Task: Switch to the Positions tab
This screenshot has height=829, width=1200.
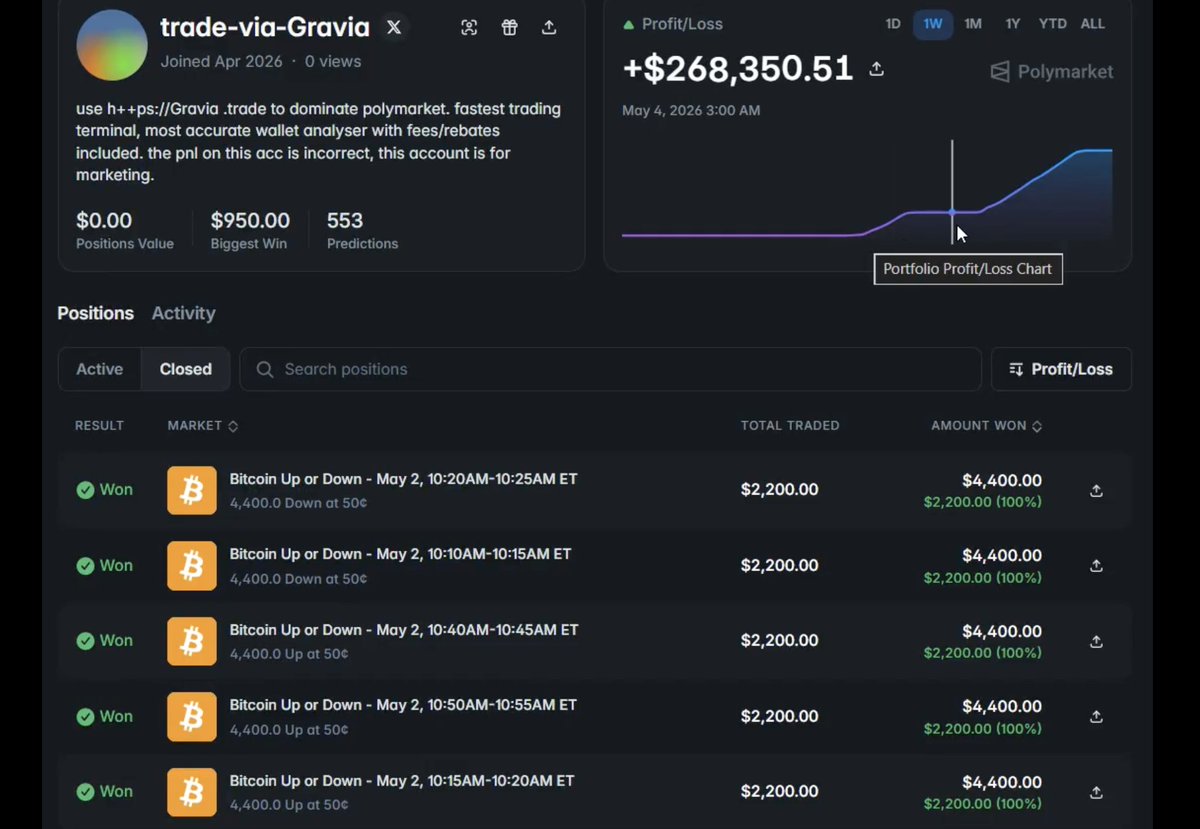Action: 96,313
